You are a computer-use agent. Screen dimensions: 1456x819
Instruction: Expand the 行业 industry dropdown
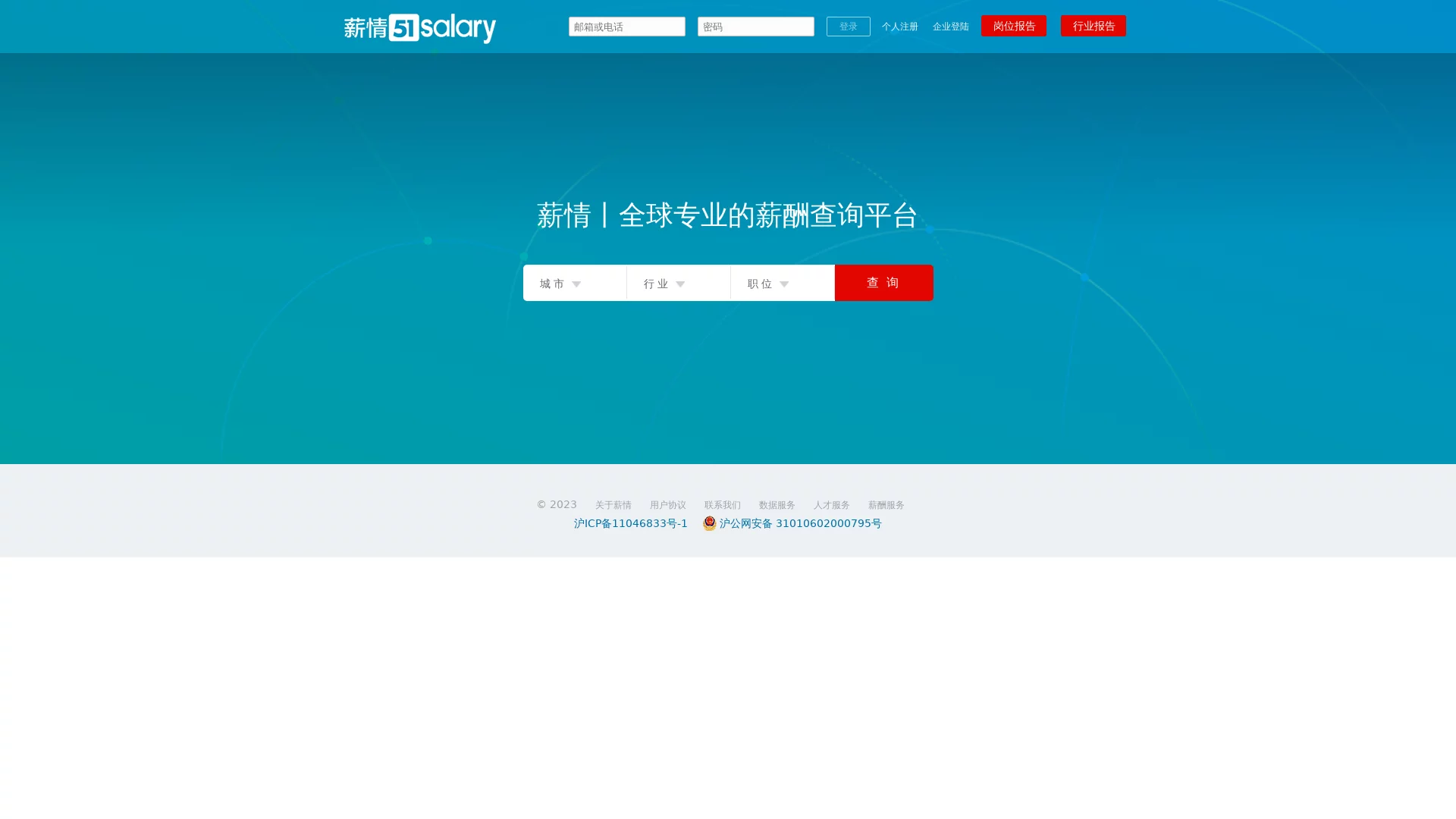click(678, 284)
